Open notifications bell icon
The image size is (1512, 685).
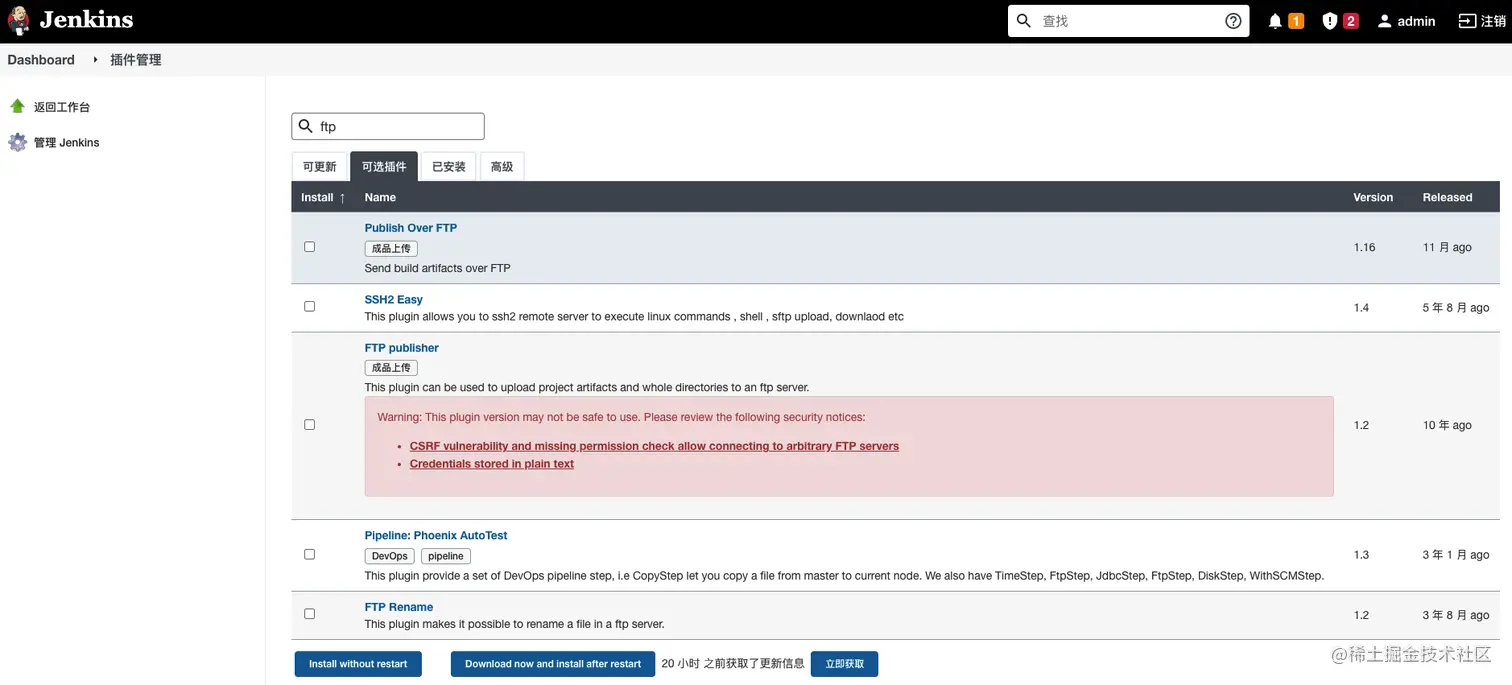click(1275, 21)
